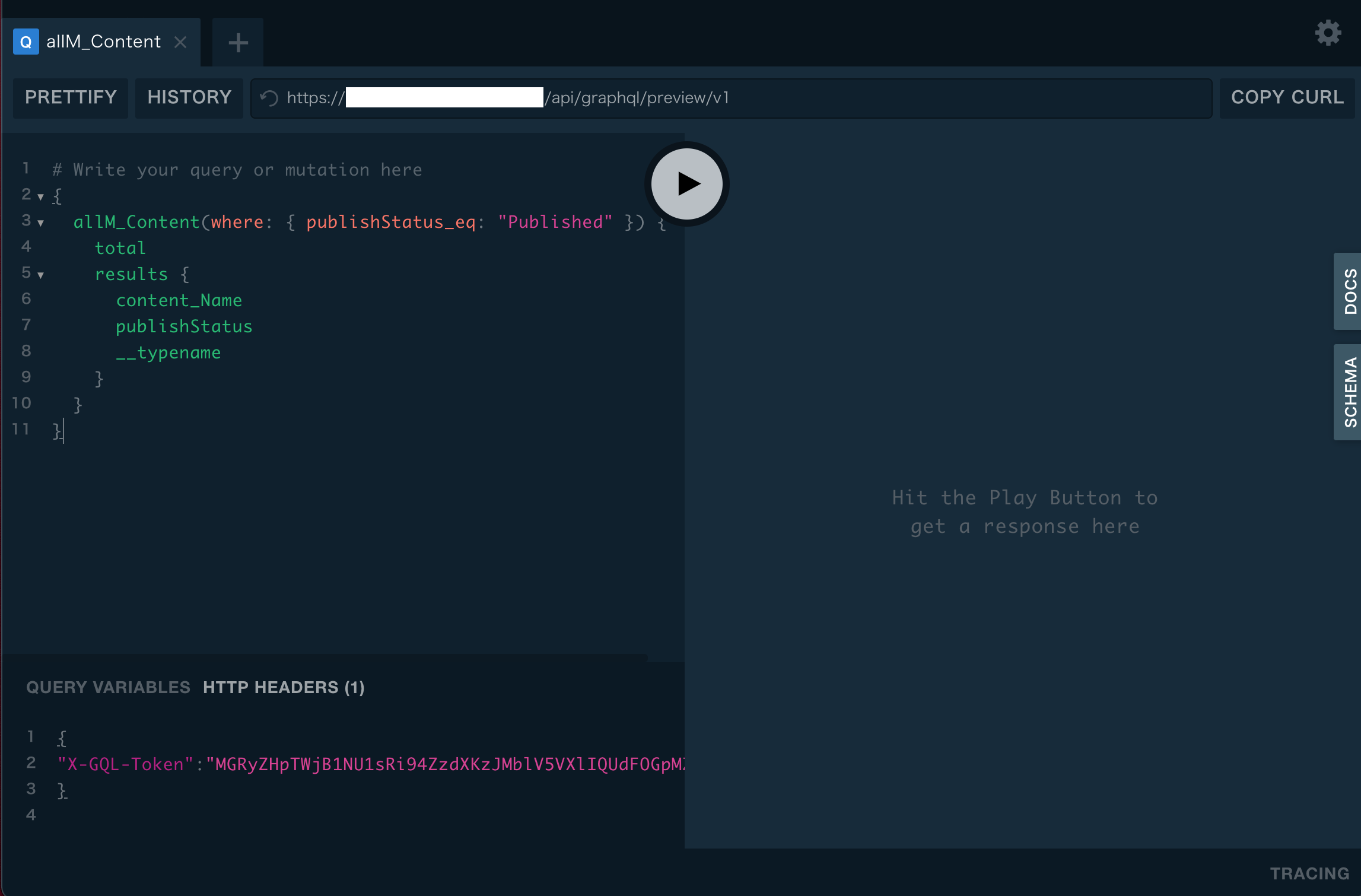The image size is (1361, 896).
Task: Open the settings gear icon
Action: (1328, 33)
